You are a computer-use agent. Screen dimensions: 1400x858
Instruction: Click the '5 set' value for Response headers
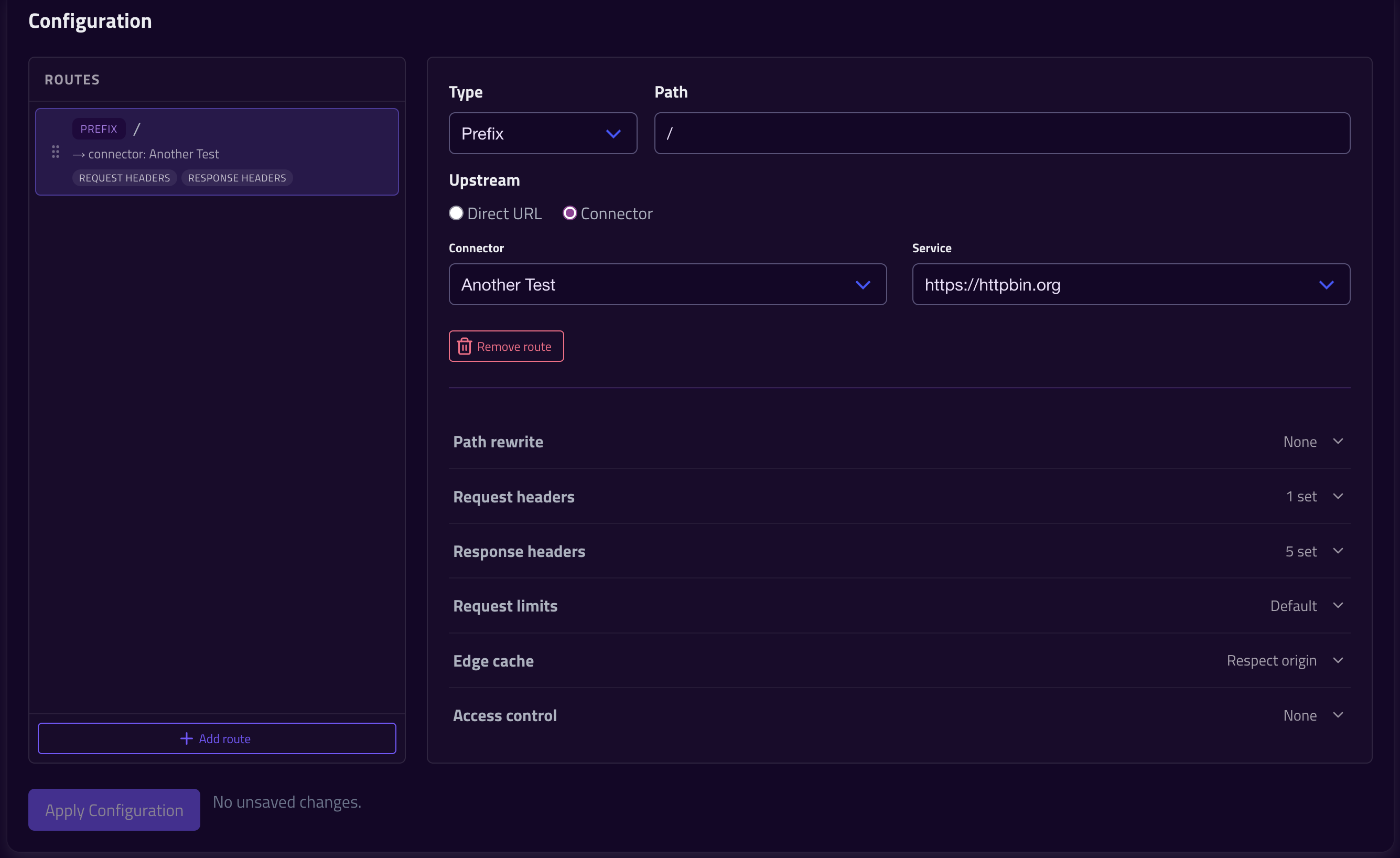pyautogui.click(x=1300, y=551)
